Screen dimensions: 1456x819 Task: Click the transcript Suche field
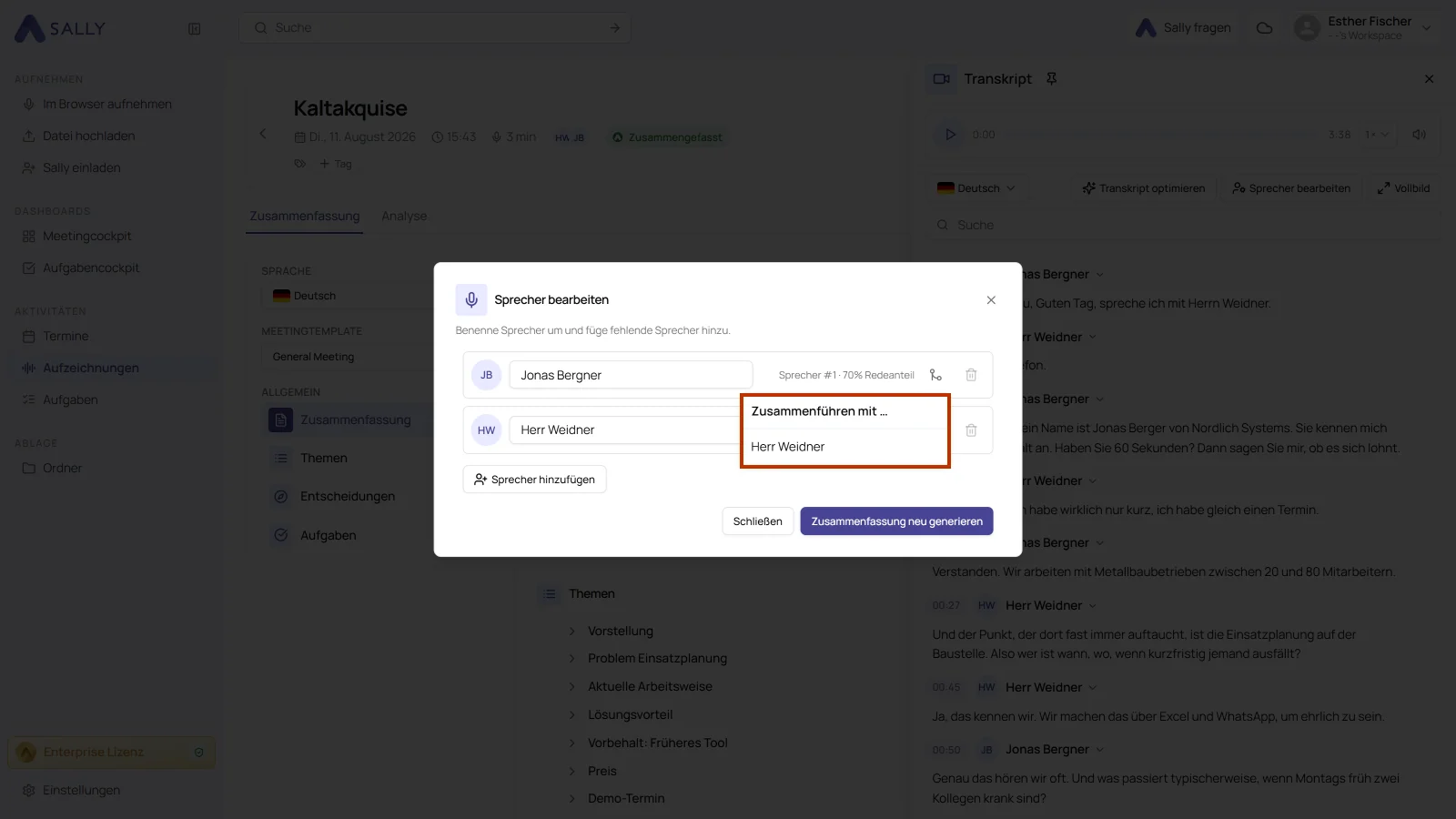pos(1183,226)
